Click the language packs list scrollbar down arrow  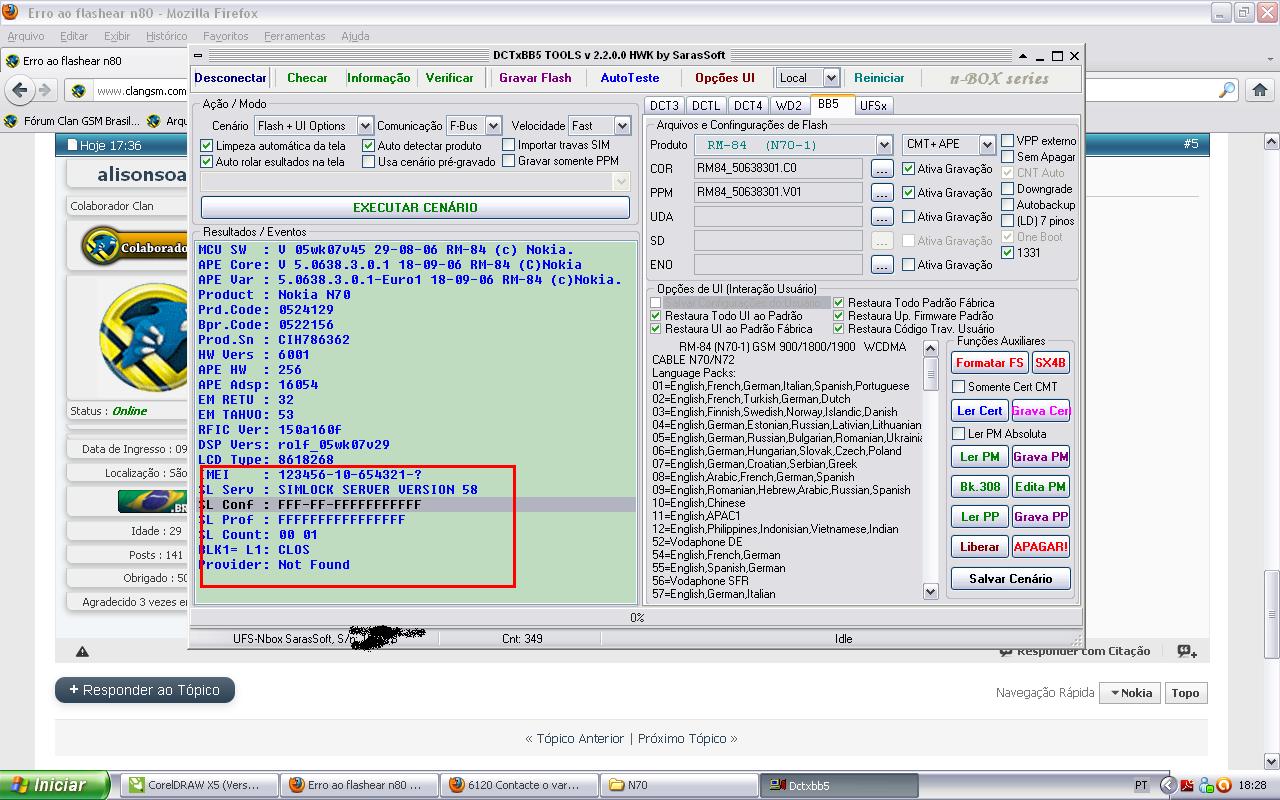pos(931,592)
